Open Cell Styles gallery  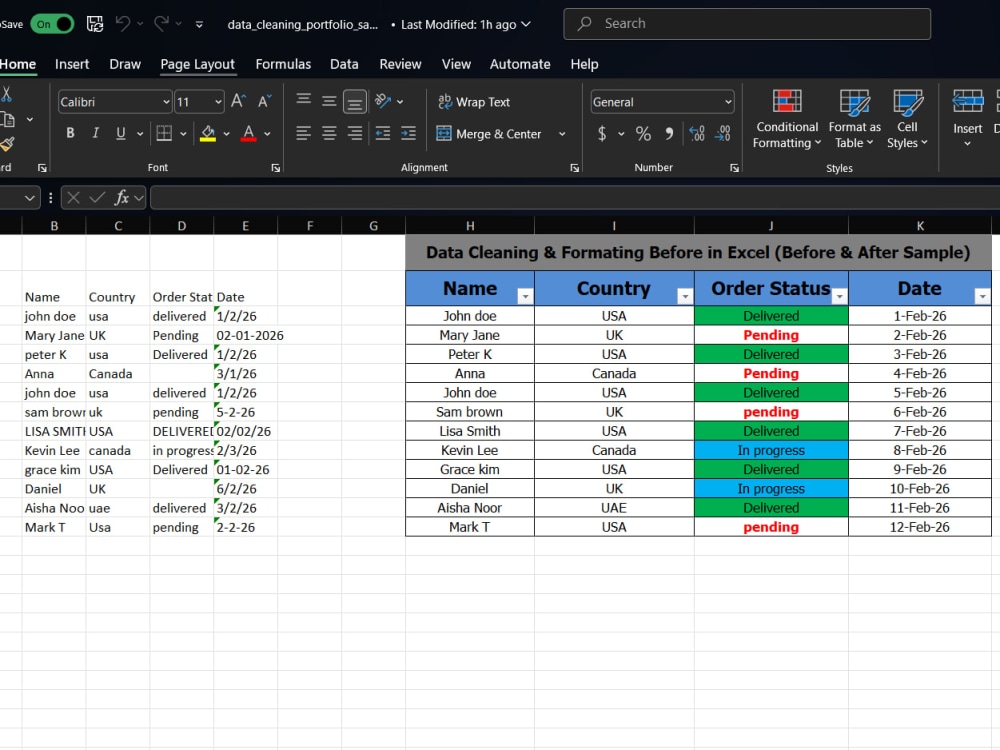[907, 120]
